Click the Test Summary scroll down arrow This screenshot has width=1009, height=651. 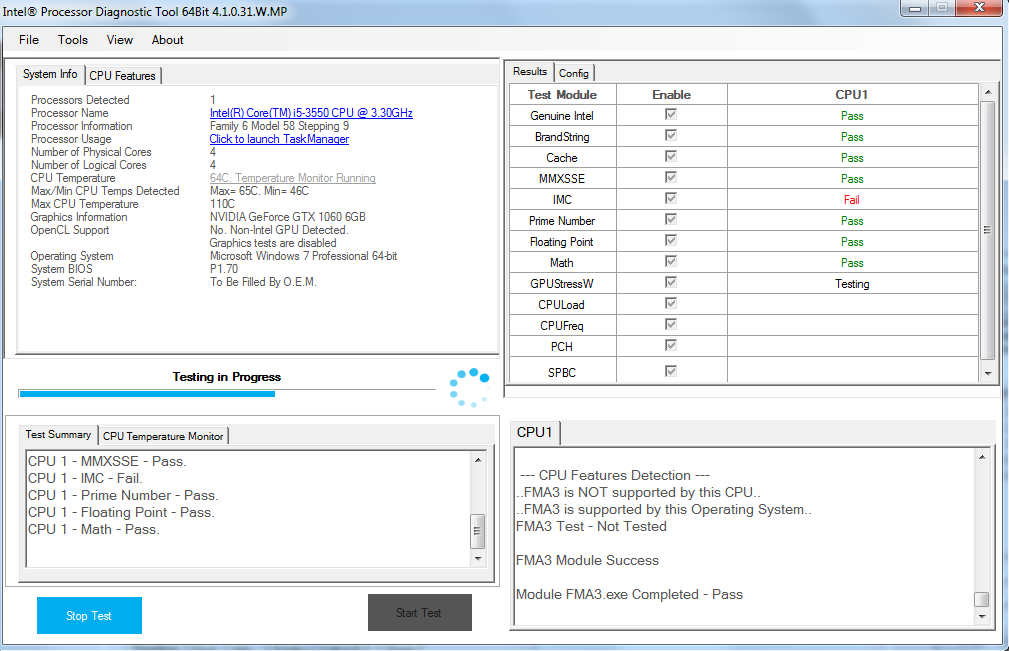coord(478,558)
